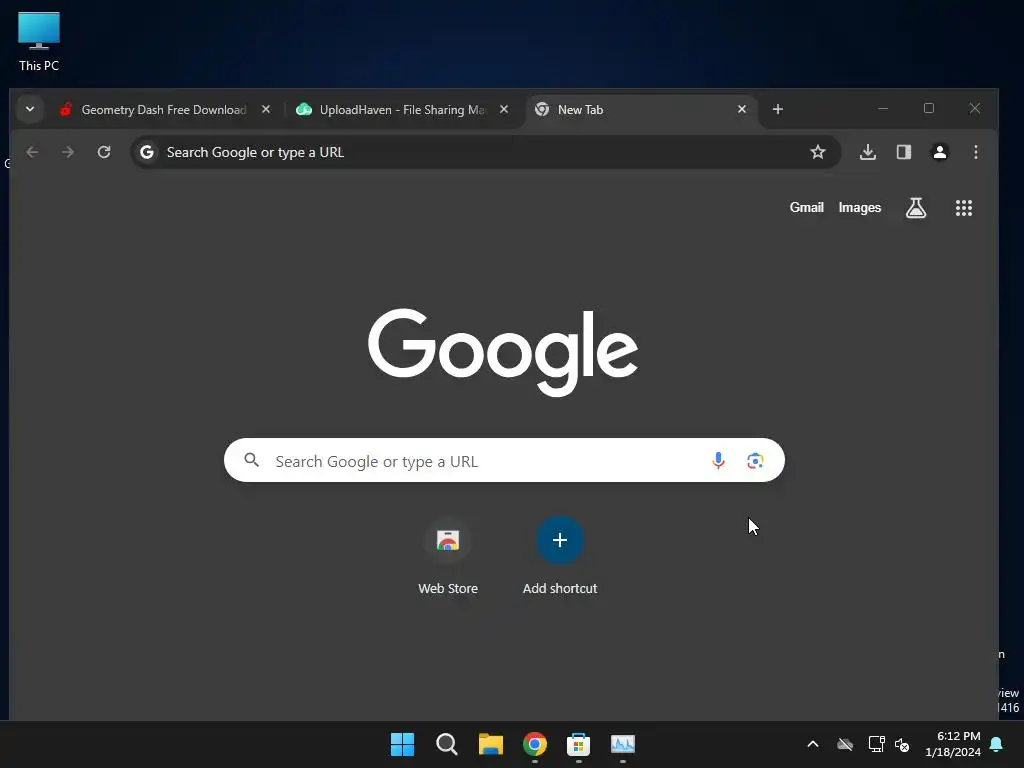The width and height of the screenshot is (1024, 768).
Task: Open the Windows Start menu
Action: point(402,744)
